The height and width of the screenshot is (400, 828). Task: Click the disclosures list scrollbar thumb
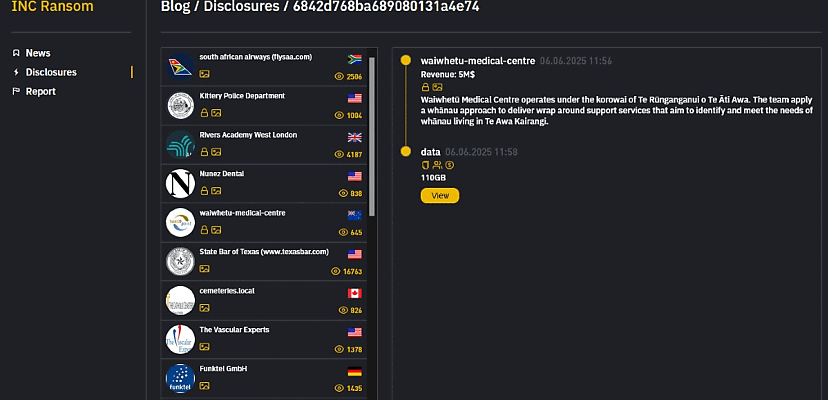tap(372, 136)
